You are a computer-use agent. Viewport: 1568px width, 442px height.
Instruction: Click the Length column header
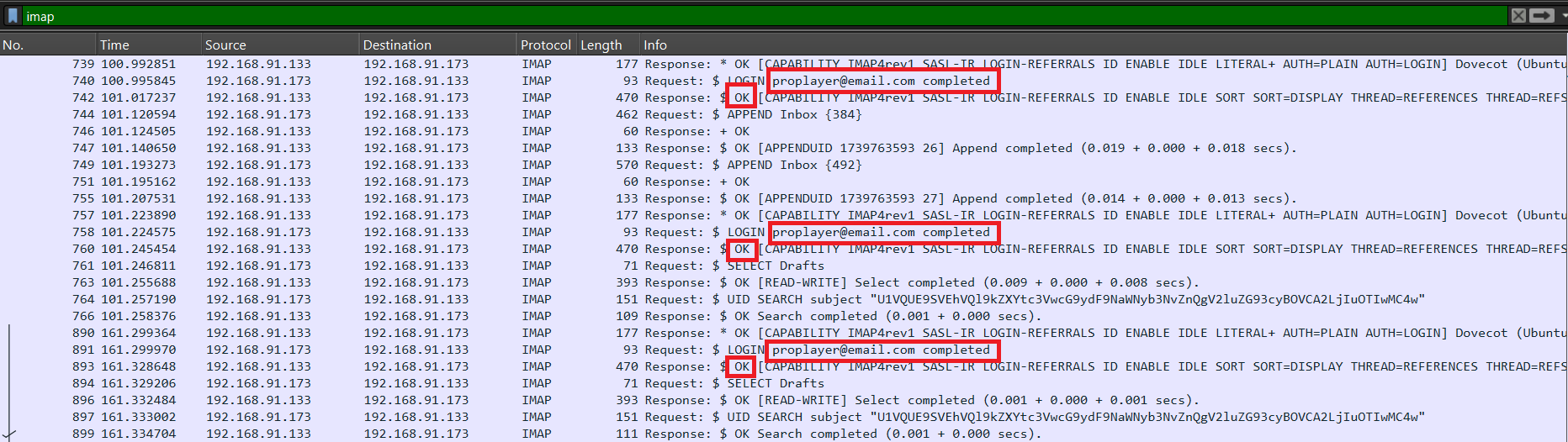click(601, 45)
